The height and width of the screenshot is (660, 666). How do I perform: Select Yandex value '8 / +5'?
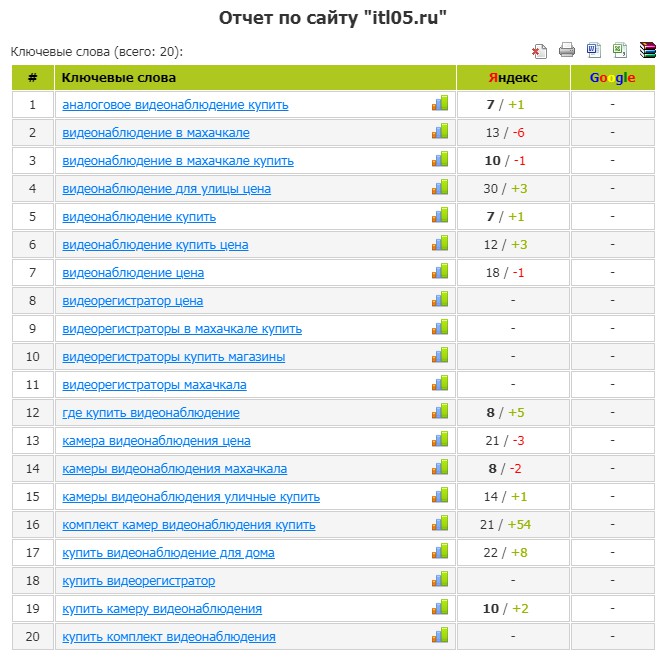click(x=505, y=413)
